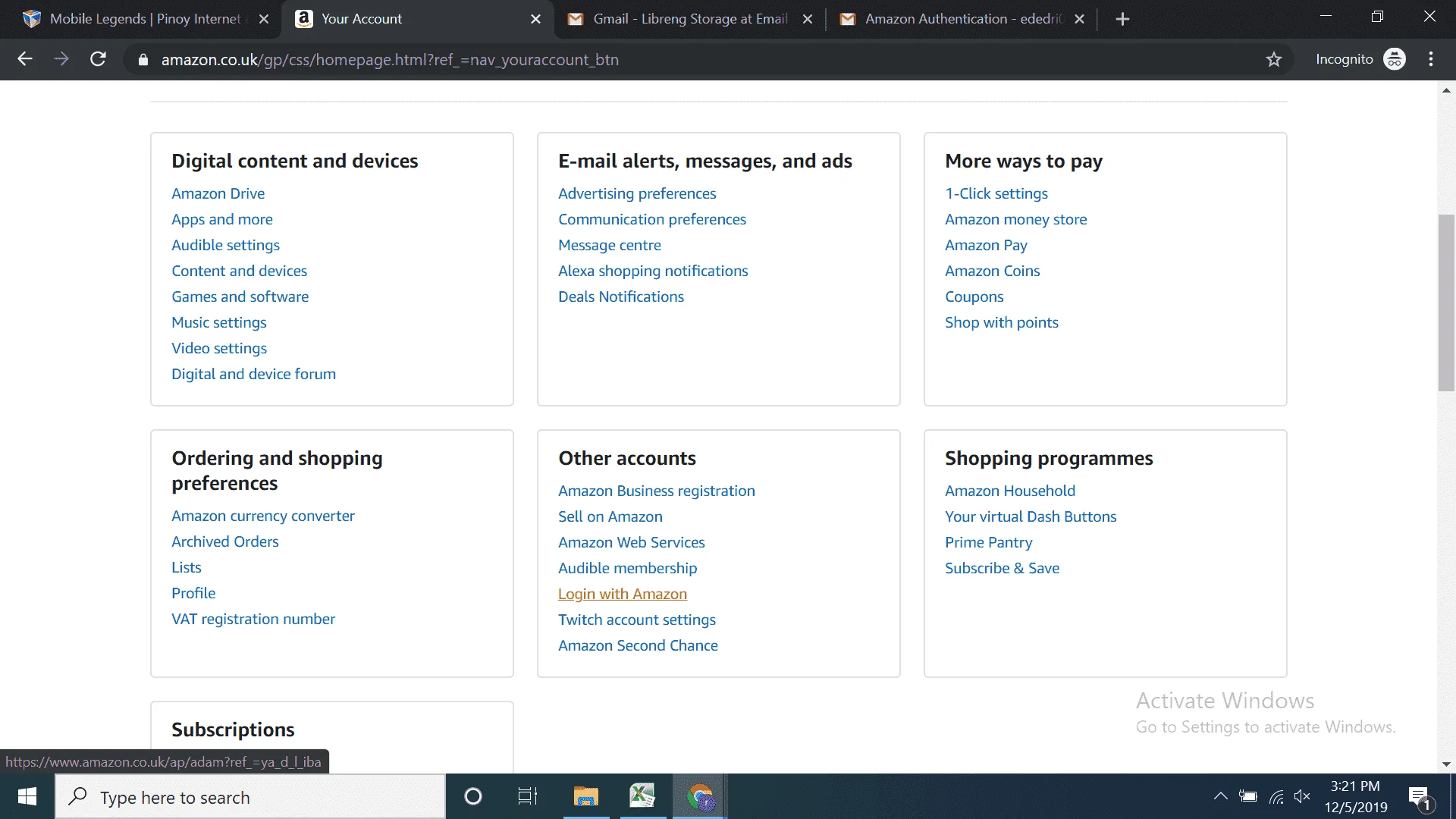The width and height of the screenshot is (1456, 819).
Task: Open Apps and more
Action: (222, 219)
